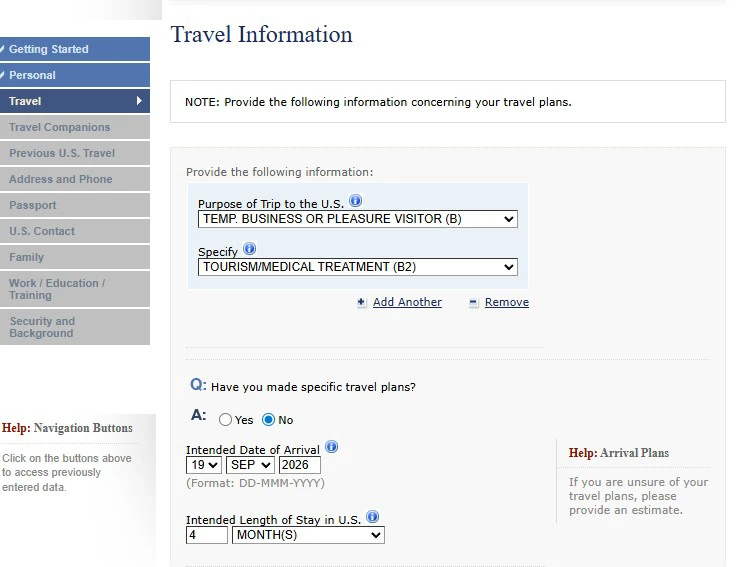Click the plus icon for Add Another
This screenshot has width=745, height=567.
tap(362, 303)
